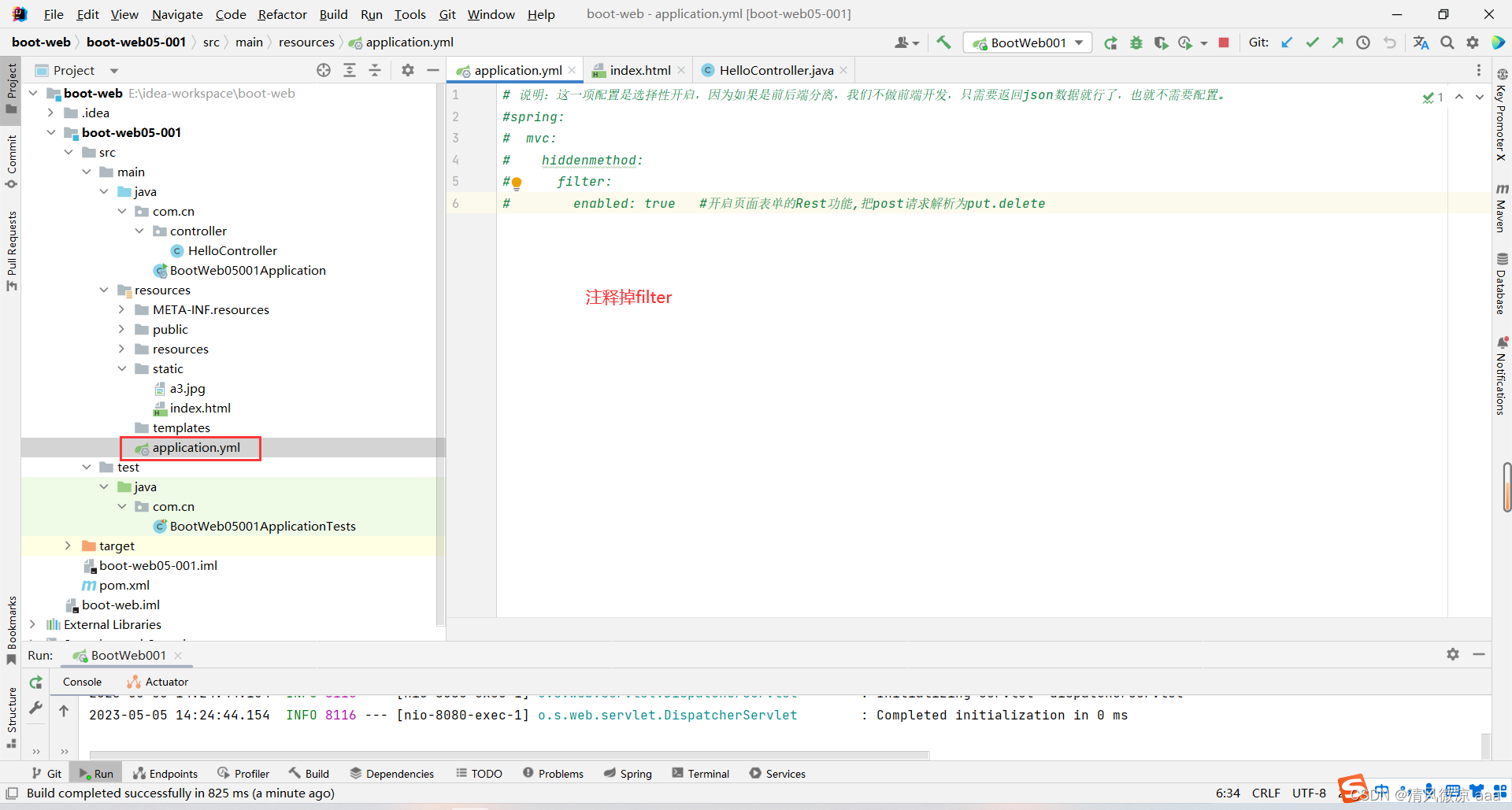Click UTF-8 encoding in status bar
This screenshot has width=1512, height=810.
[1309, 793]
